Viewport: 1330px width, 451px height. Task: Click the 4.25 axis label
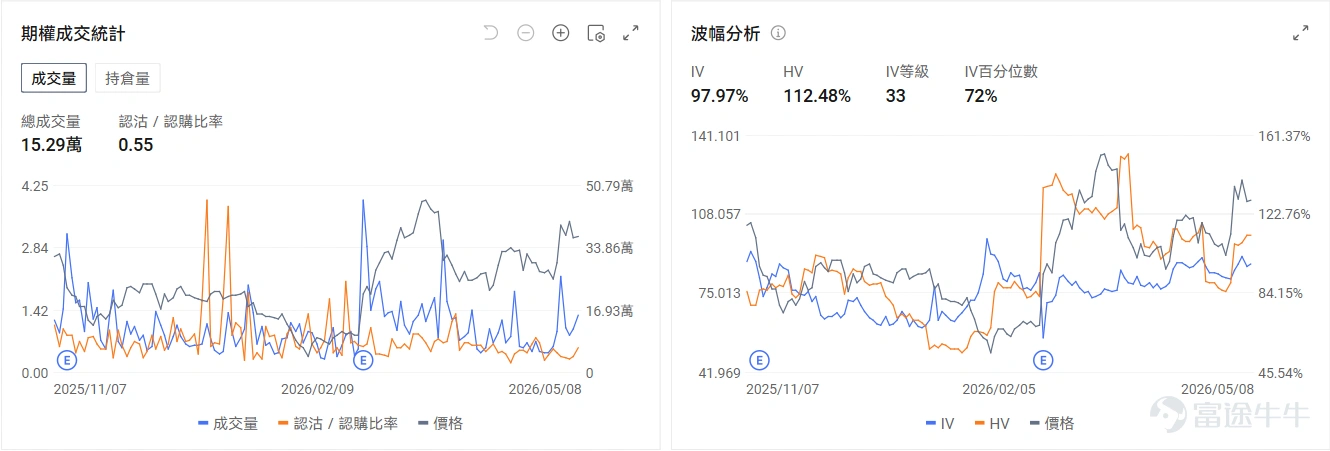[x=35, y=186]
